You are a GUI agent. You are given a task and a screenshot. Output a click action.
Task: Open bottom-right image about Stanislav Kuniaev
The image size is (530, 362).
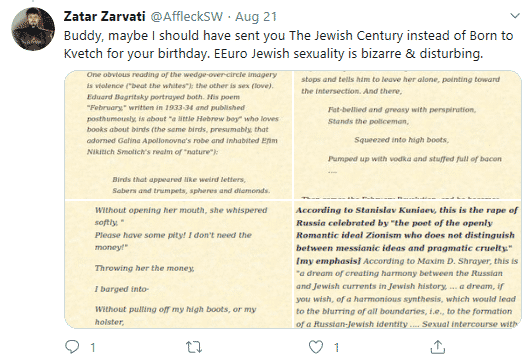407,264
